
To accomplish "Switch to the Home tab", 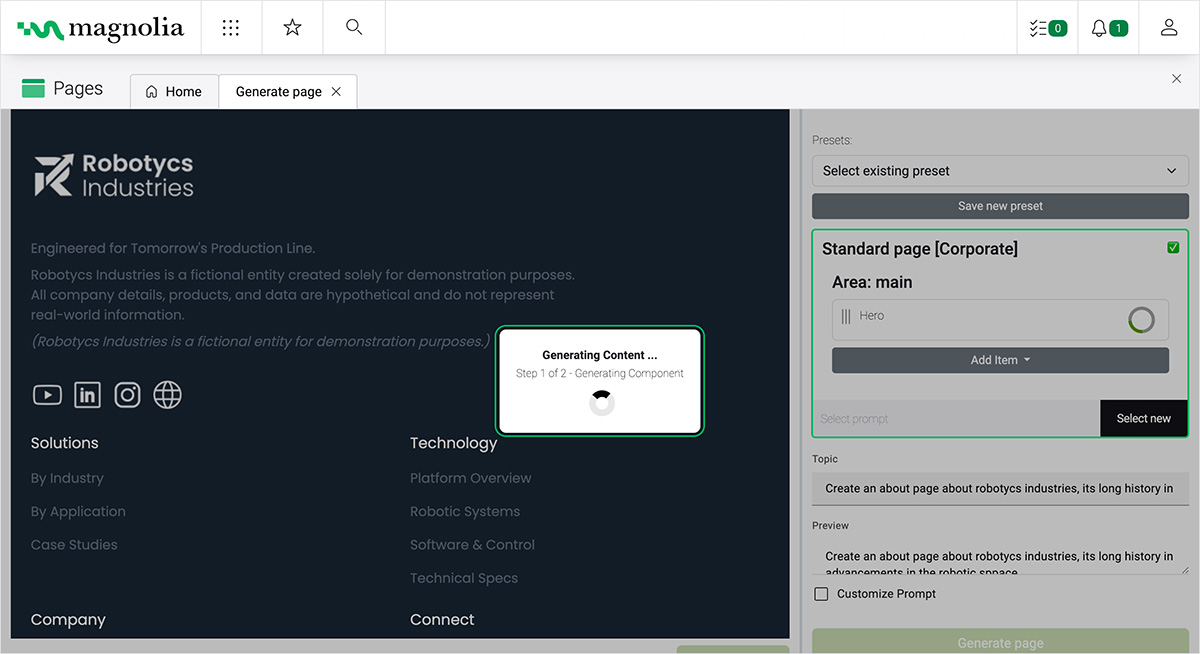I will click(x=174, y=91).
